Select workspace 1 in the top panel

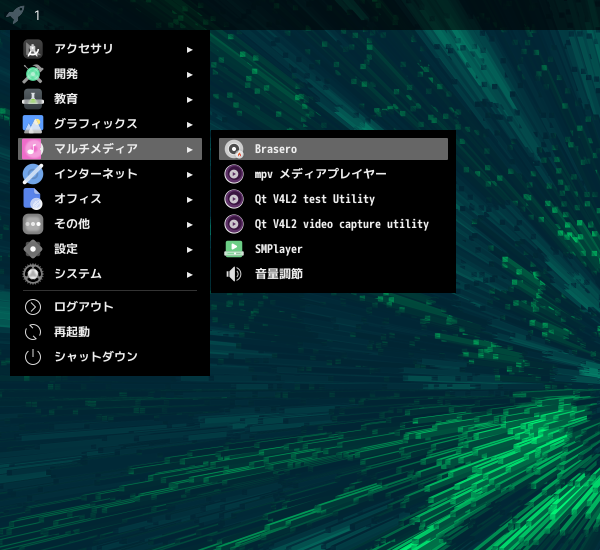pyautogui.click(x=37, y=15)
